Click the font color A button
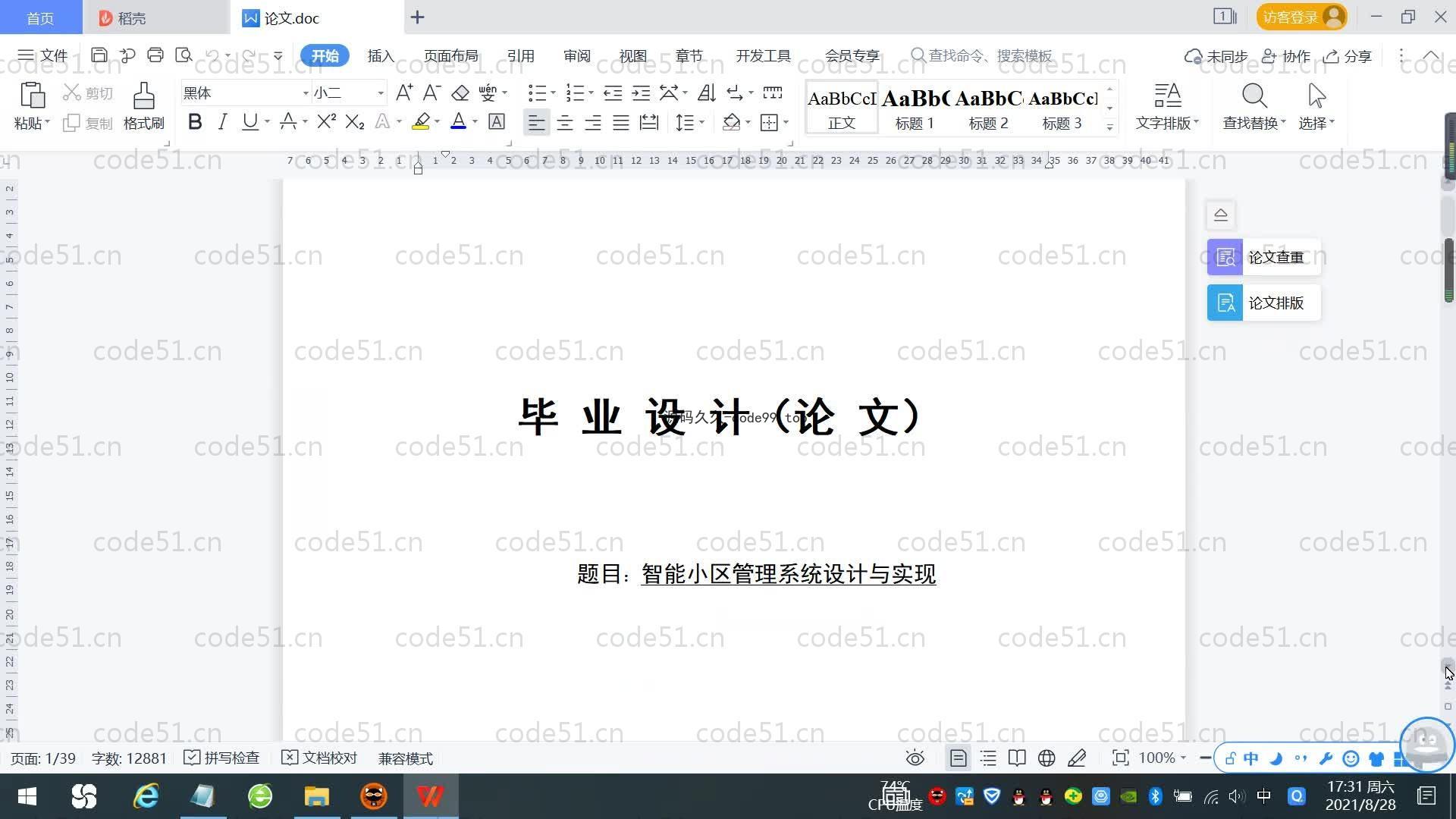The width and height of the screenshot is (1456, 819). click(458, 121)
